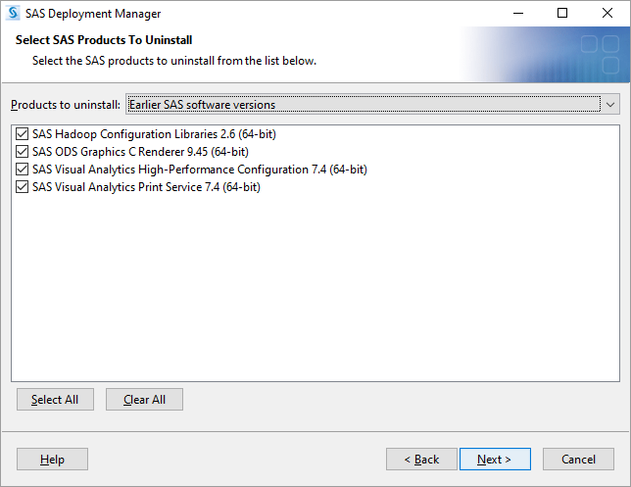Viewport: 631px width, 487px height.
Task: Click the SAS Visual Analytics Print Service label
Action: [x=146, y=187]
